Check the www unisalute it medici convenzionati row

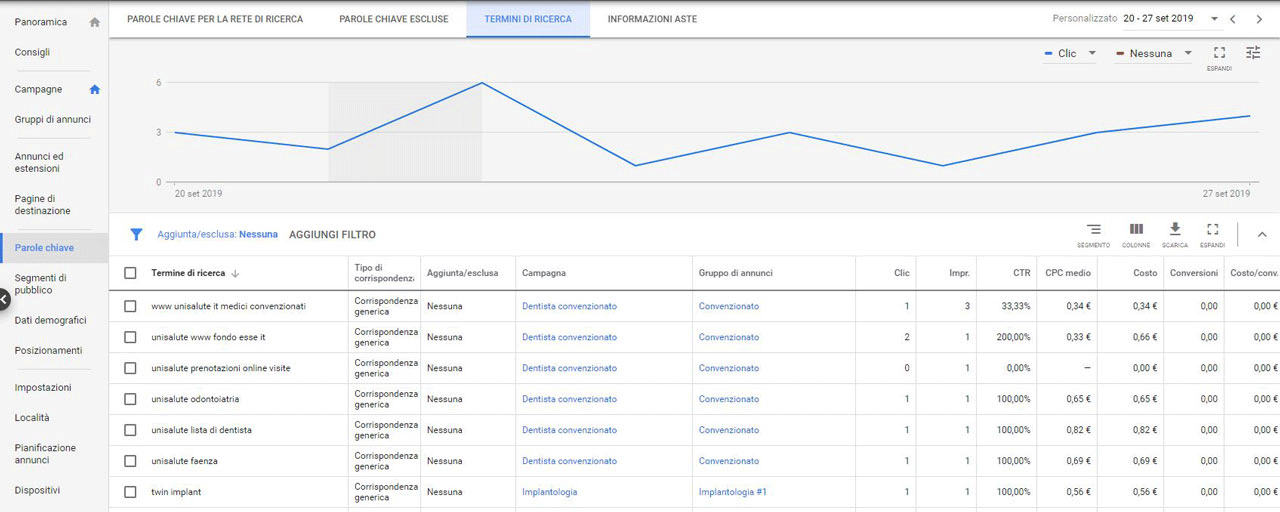[x=130, y=306]
